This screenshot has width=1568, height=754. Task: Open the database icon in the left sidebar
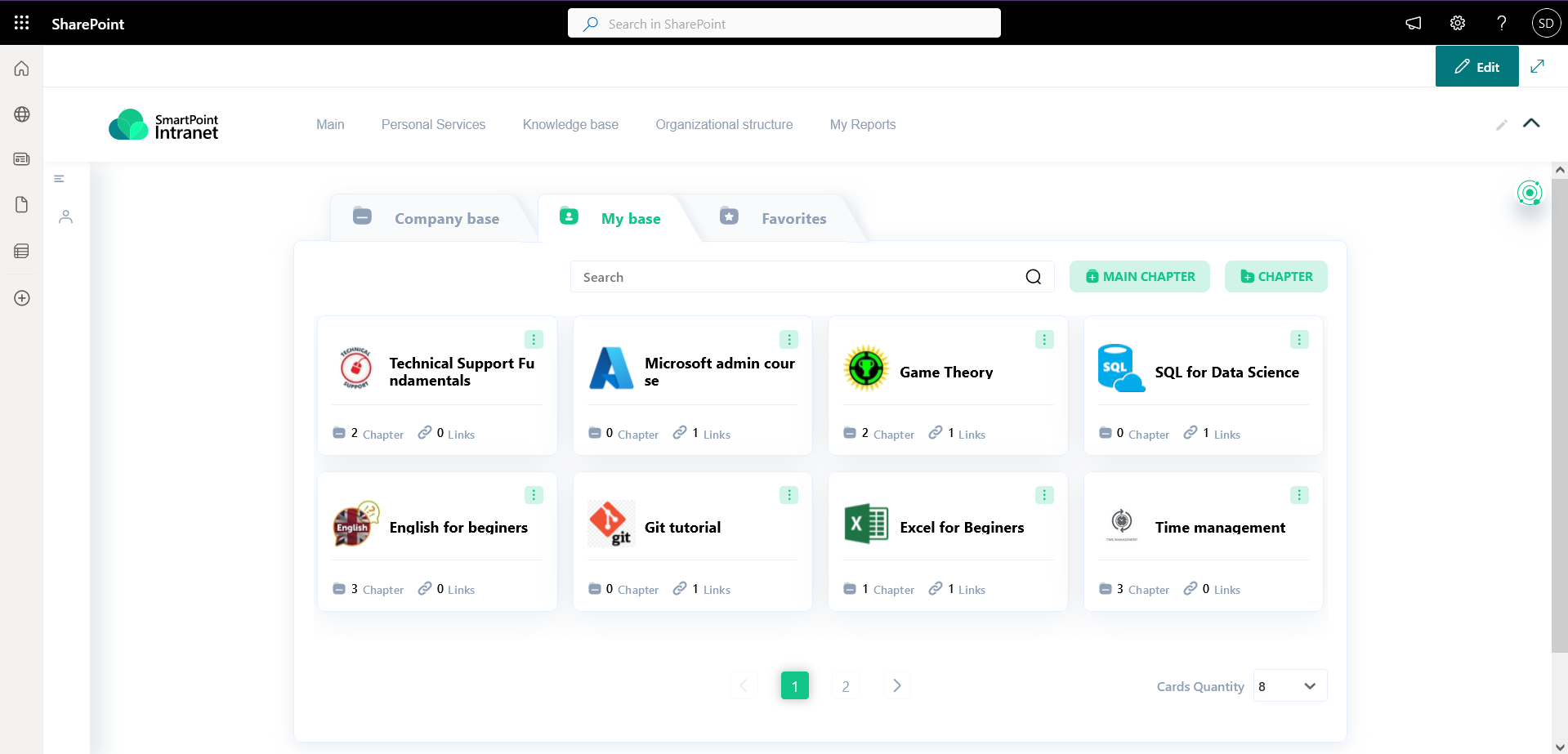[20, 251]
